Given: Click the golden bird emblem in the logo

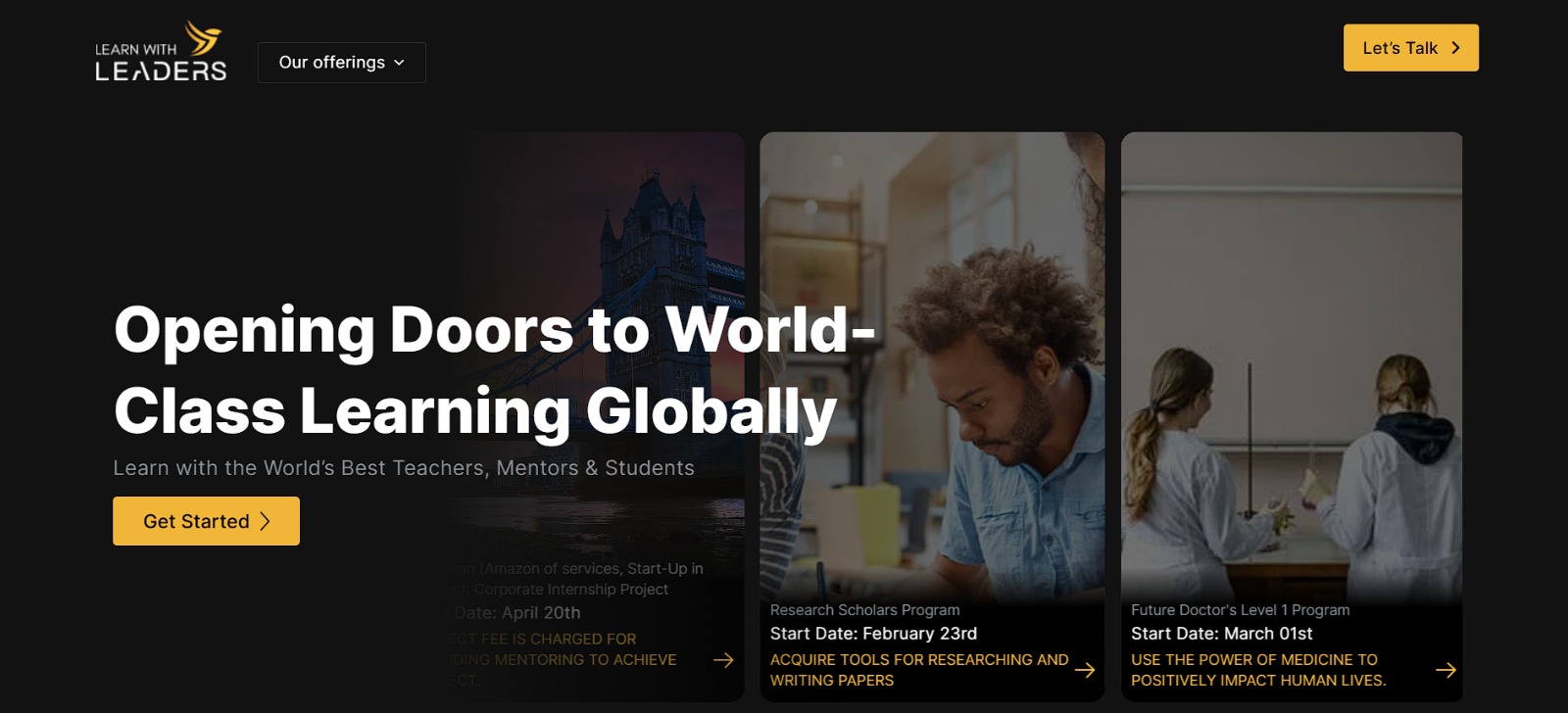Looking at the screenshot, I should (x=204, y=39).
